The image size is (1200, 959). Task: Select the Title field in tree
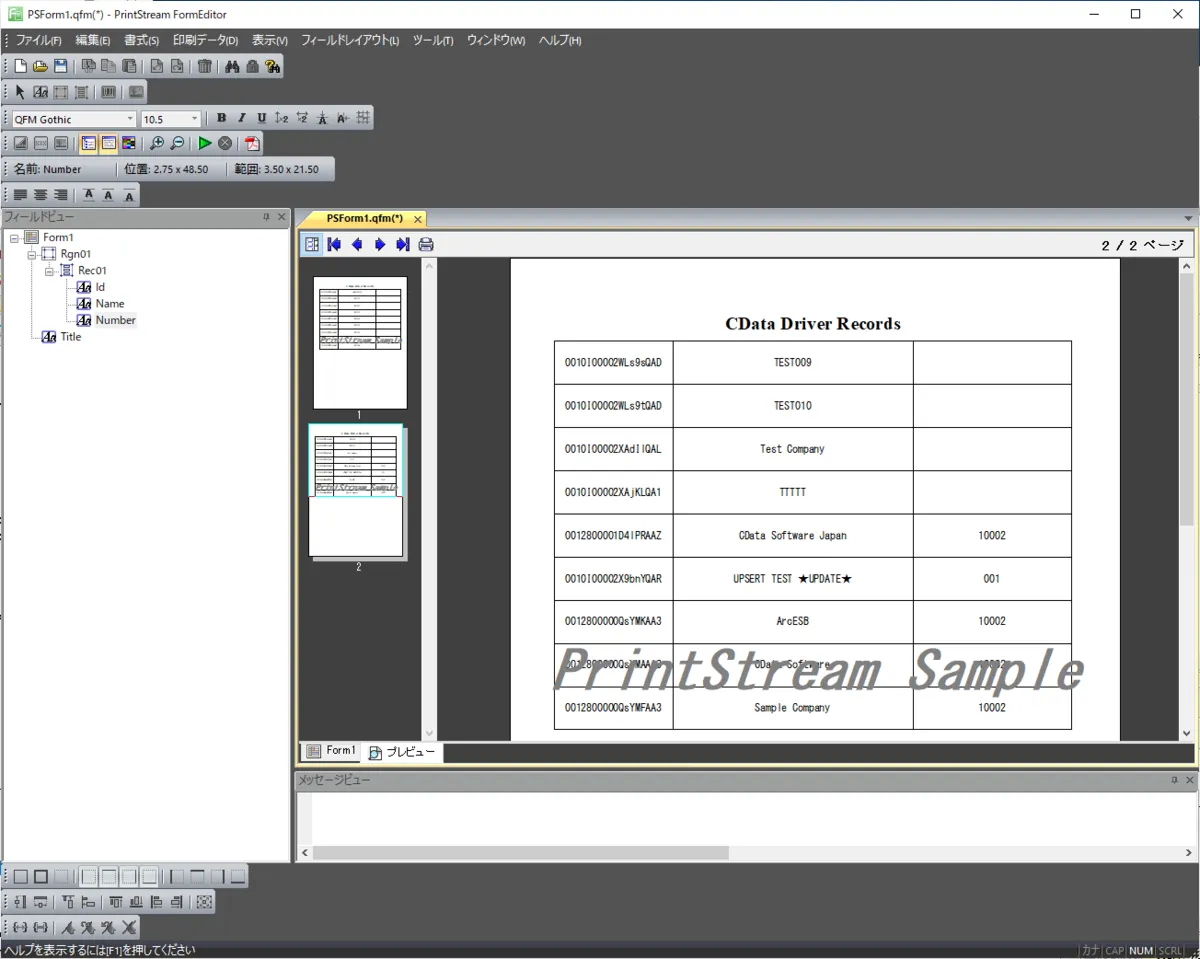[x=71, y=337]
